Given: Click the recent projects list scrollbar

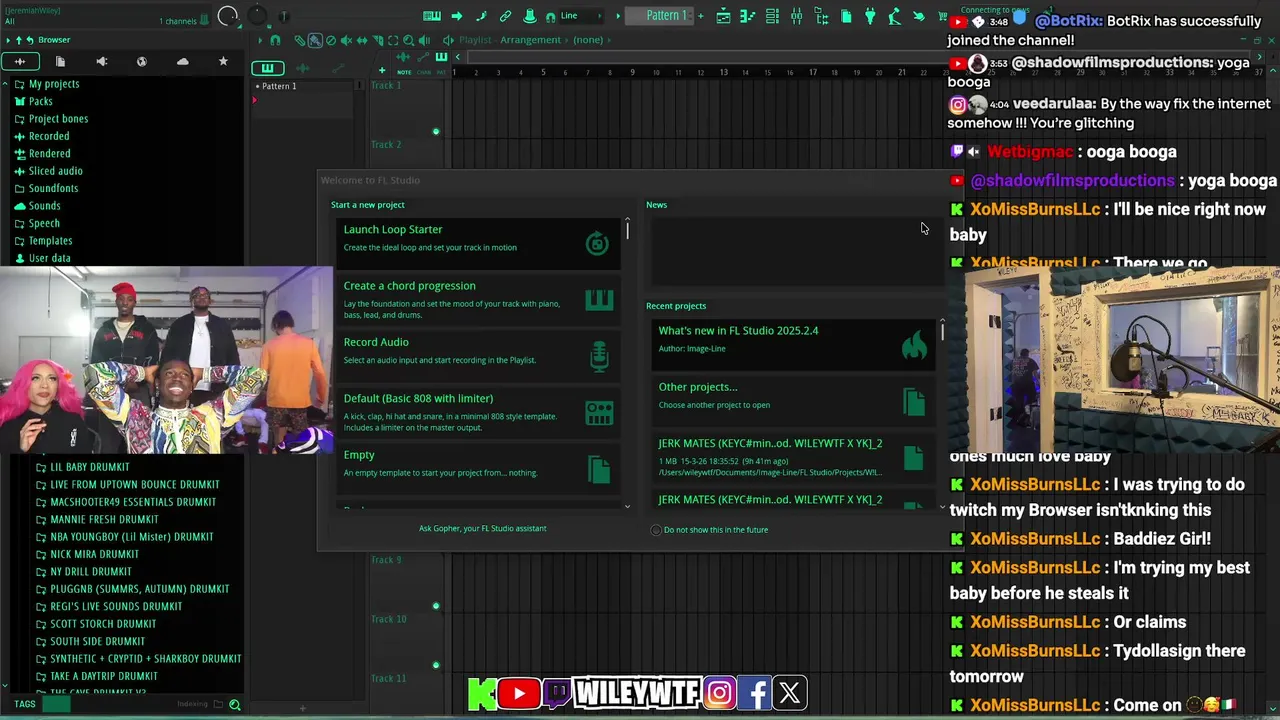Looking at the screenshot, I should (x=942, y=330).
